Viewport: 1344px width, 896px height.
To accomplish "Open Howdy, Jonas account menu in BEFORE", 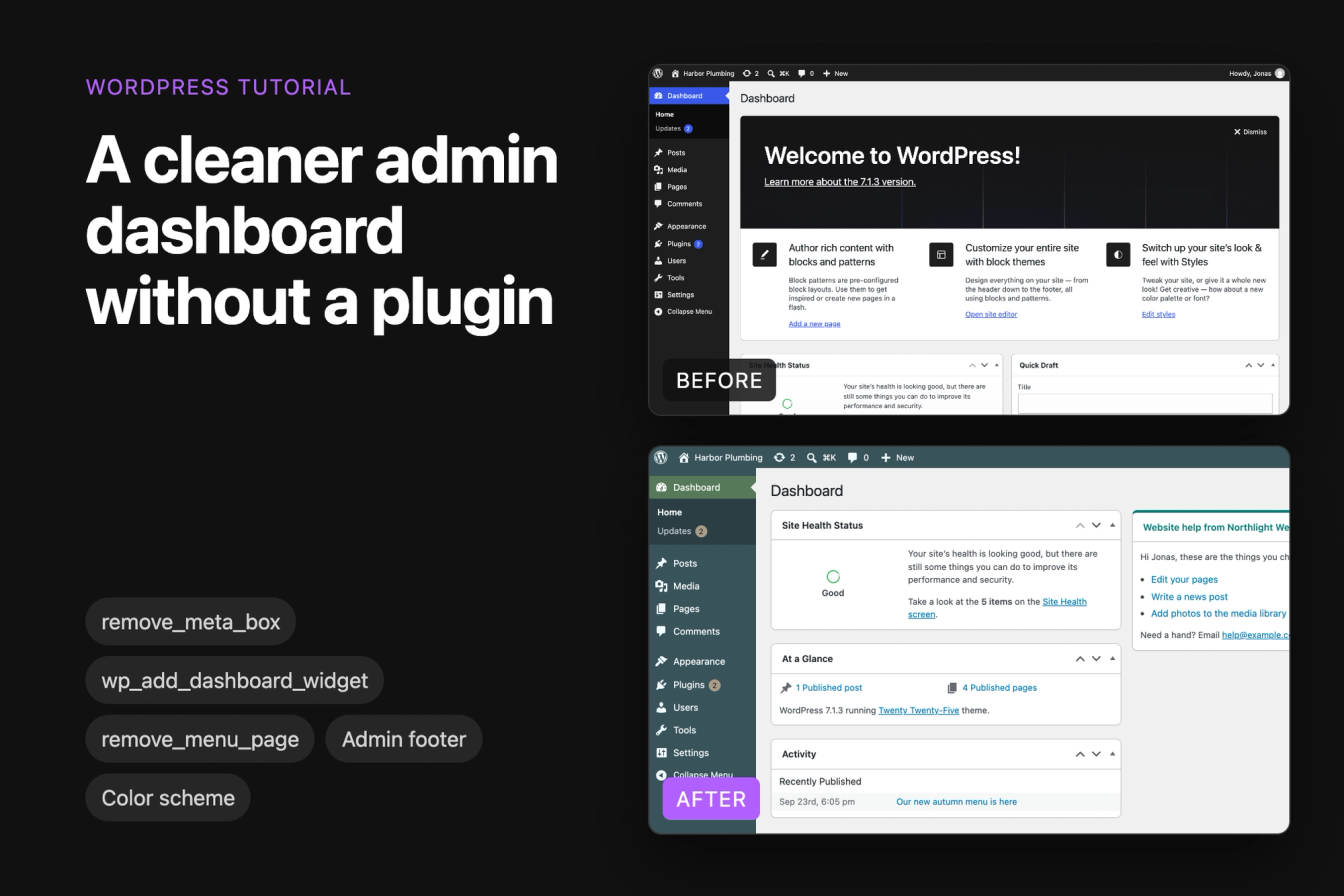I will 1257,73.
